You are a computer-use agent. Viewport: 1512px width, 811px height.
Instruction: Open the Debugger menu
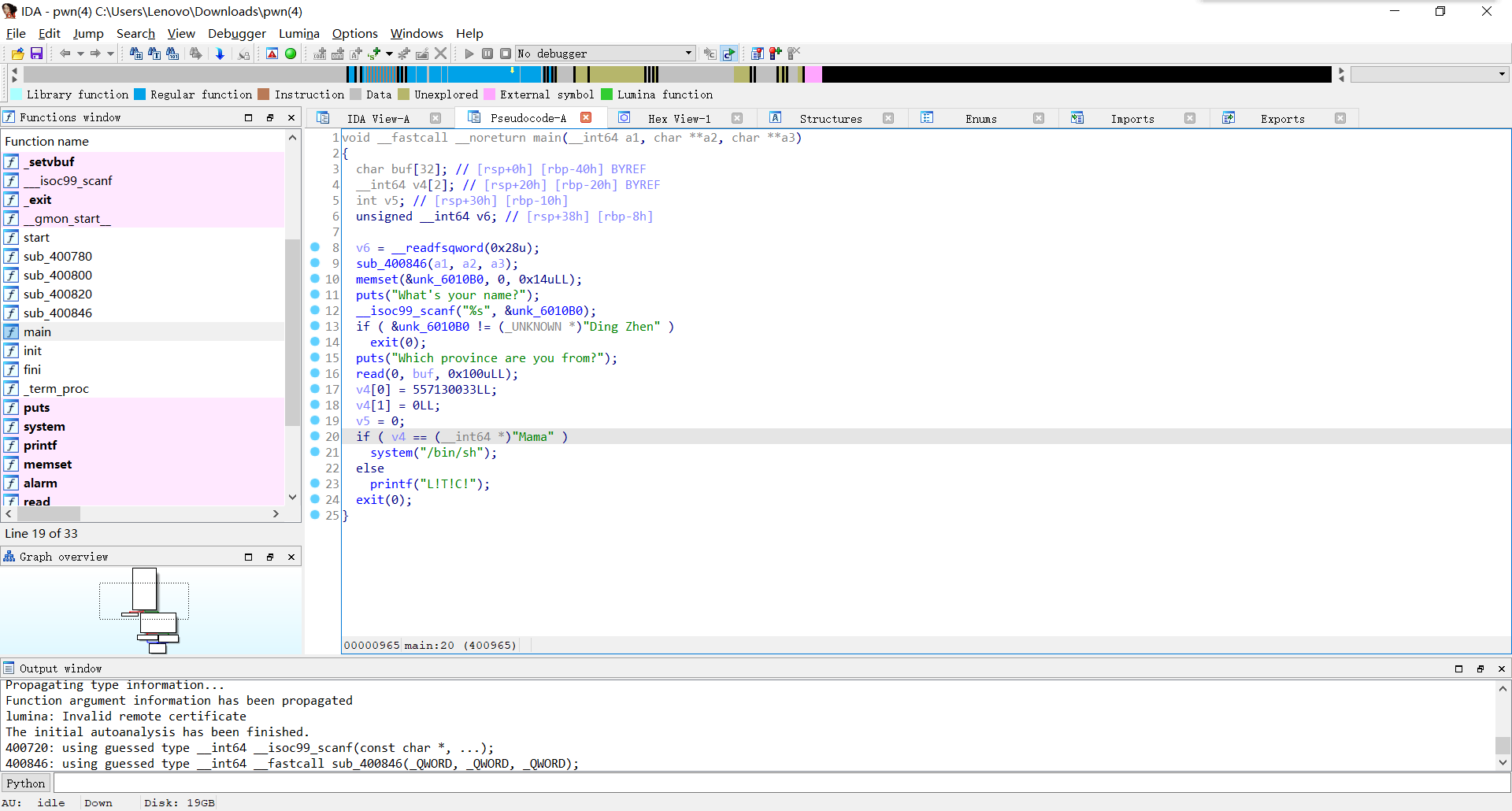237,33
